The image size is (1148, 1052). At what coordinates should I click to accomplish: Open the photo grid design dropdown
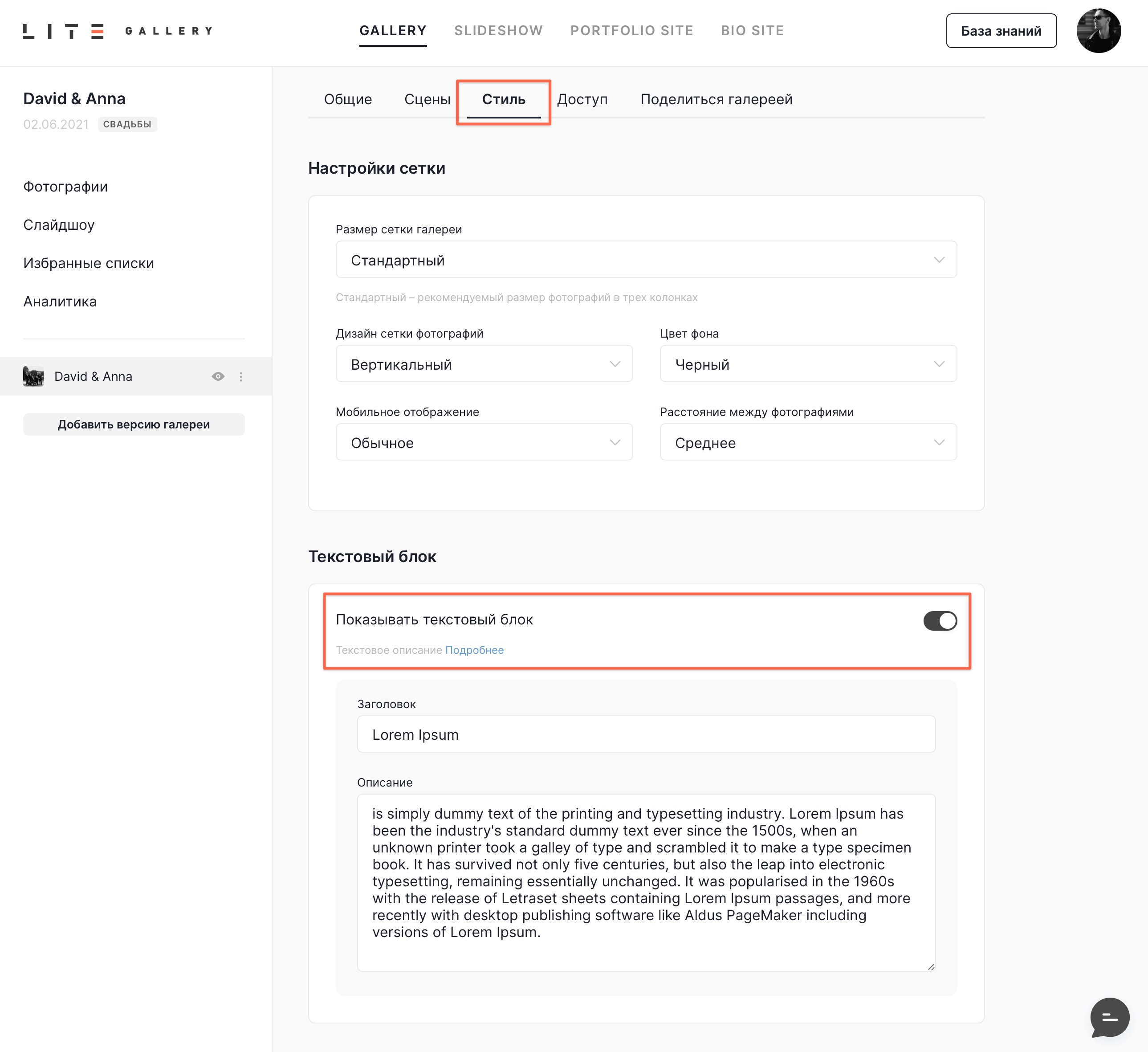[x=484, y=363]
